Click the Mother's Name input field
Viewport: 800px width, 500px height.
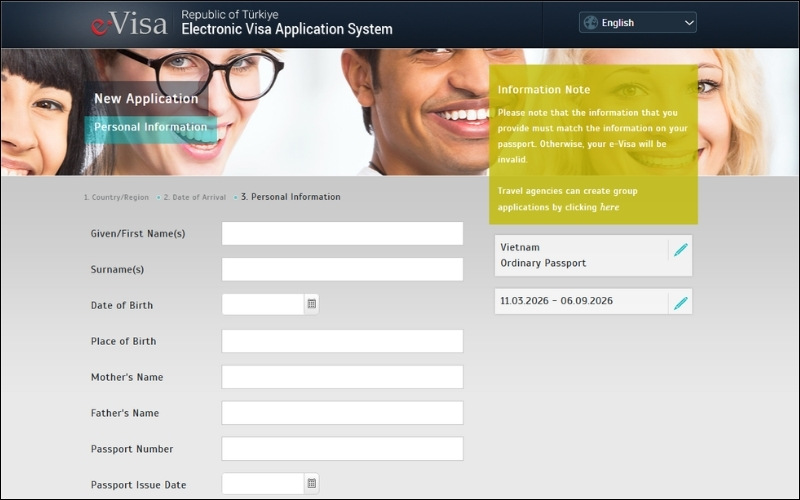tap(342, 377)
